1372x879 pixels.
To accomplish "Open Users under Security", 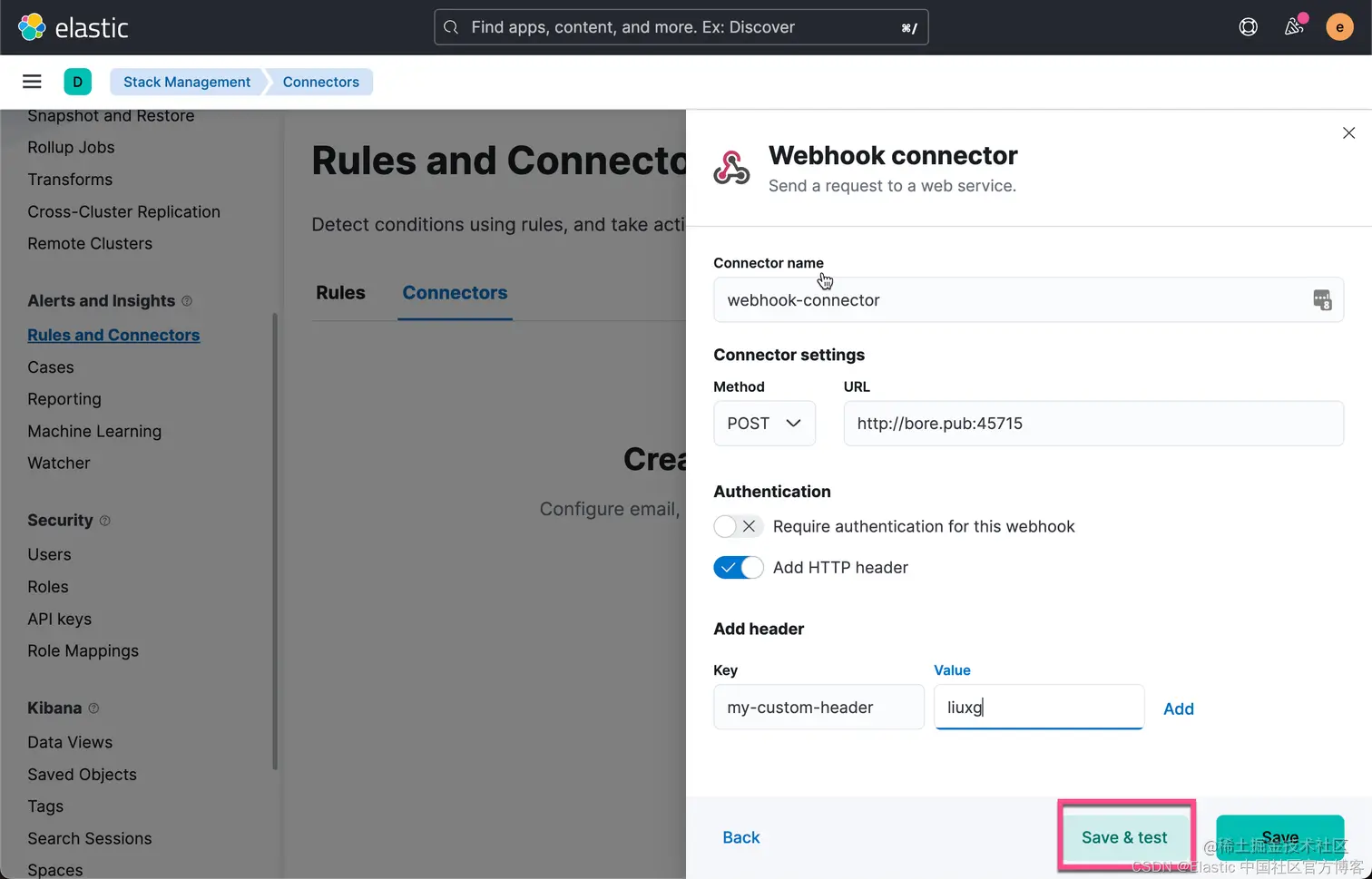I will click(x=49, y=554).
